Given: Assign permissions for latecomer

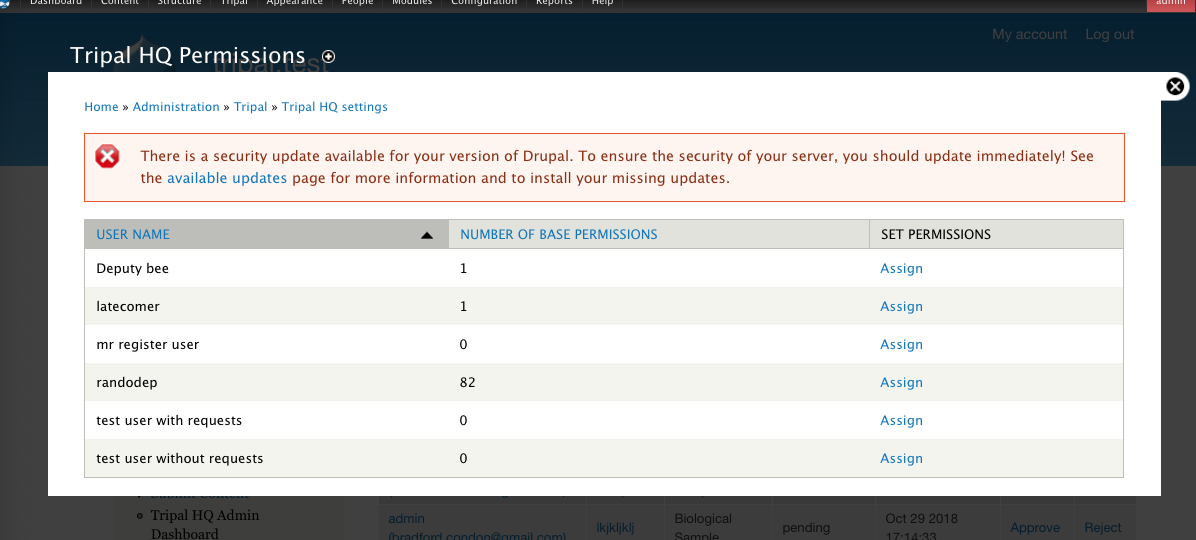Looking at the screenshot, I should click(902, 307).
